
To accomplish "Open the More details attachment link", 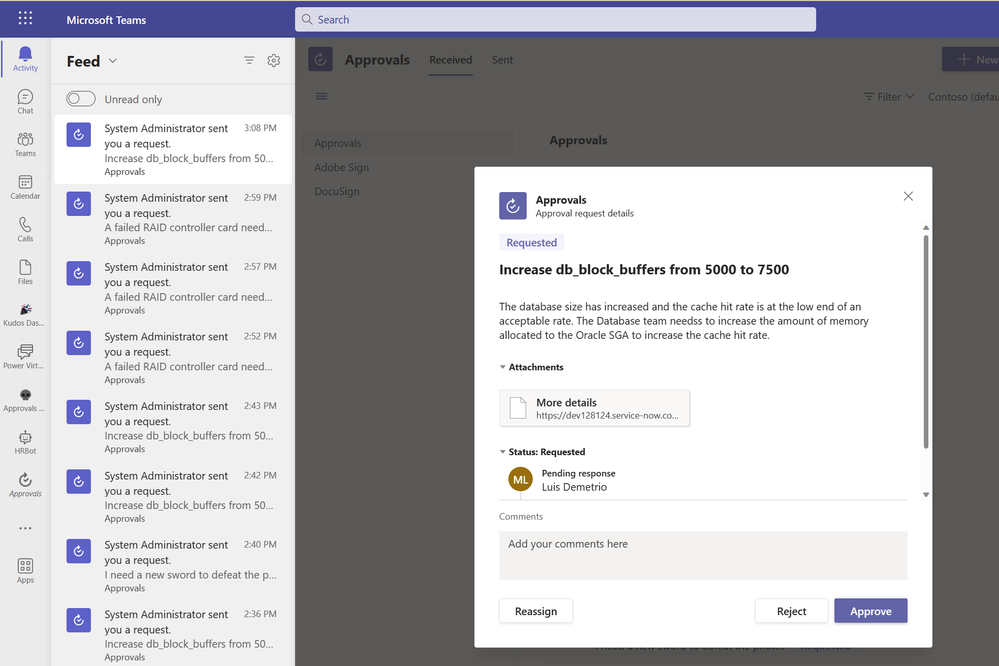I will click(x=594, y=408).
